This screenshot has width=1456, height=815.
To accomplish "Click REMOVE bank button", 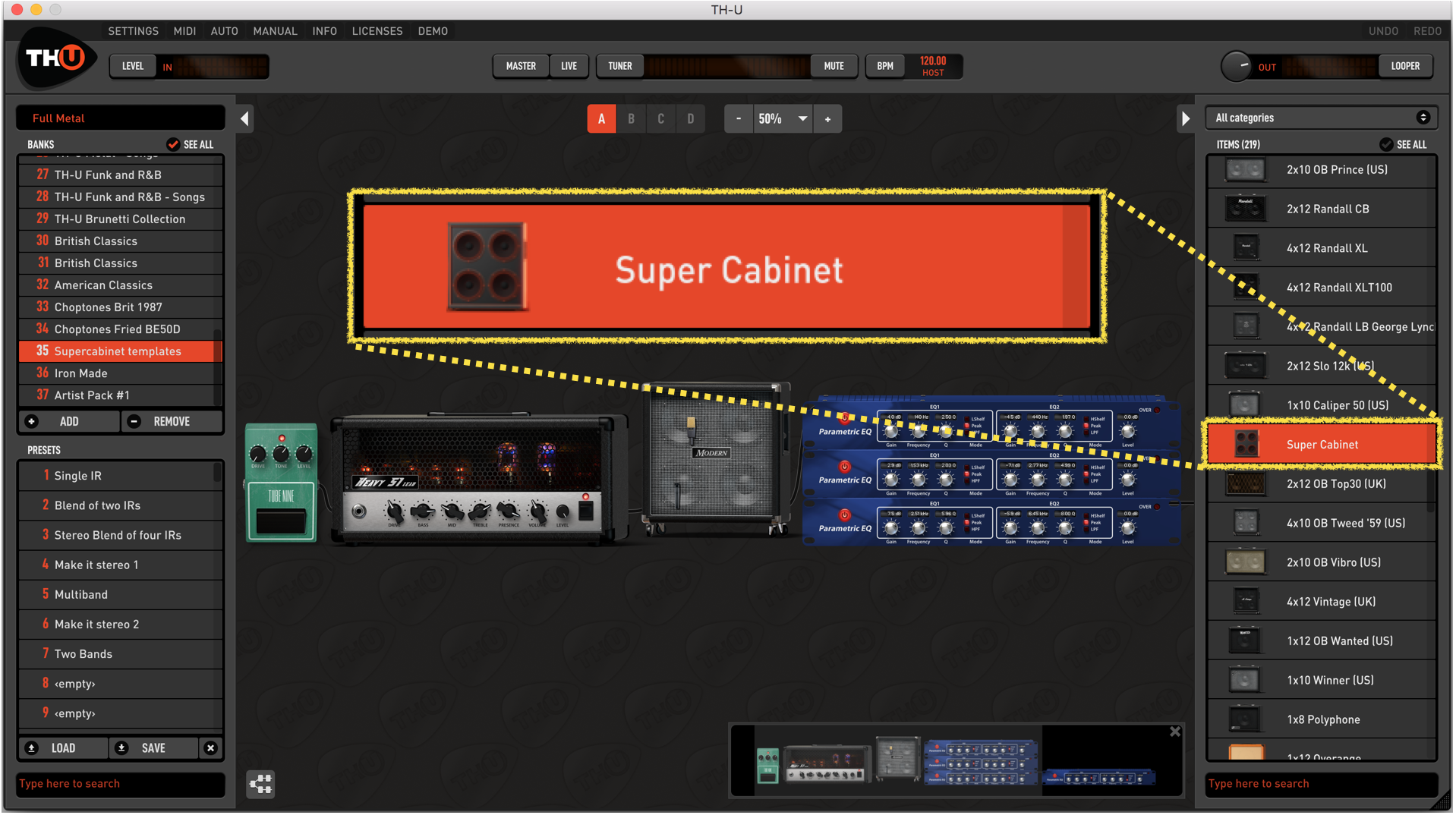I will click(172, 421).
